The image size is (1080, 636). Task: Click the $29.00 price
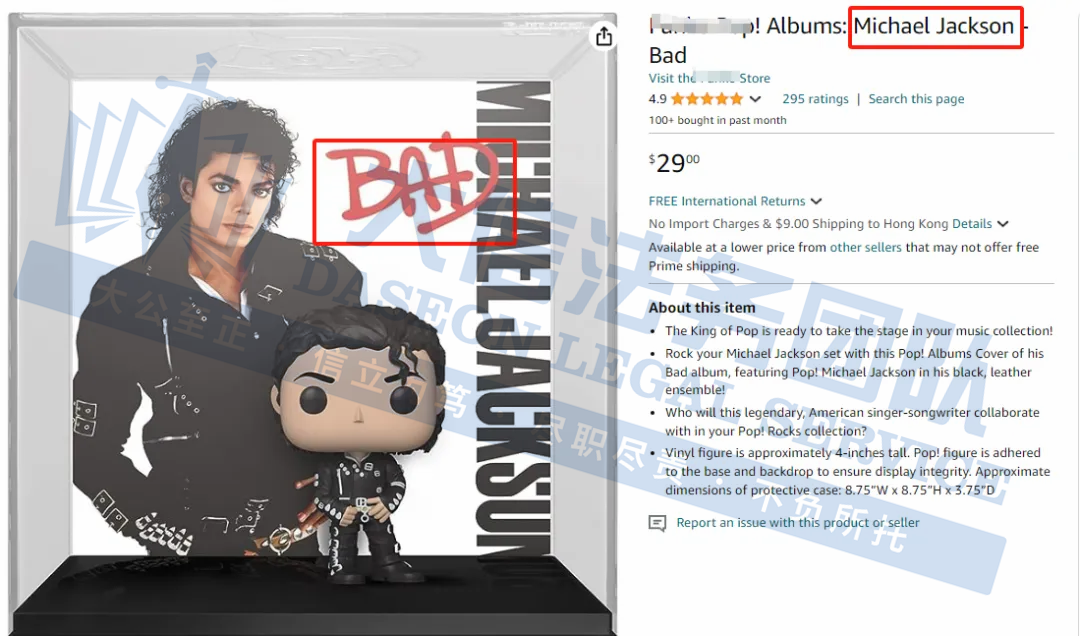point(674,163)
